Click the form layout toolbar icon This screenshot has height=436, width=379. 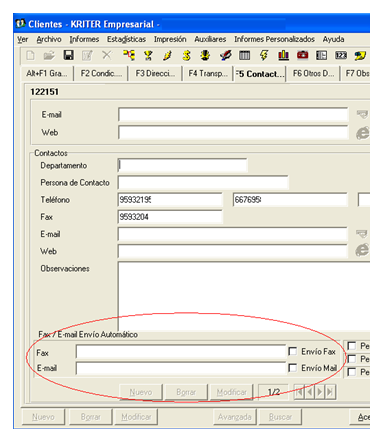(x=321, y=55)
